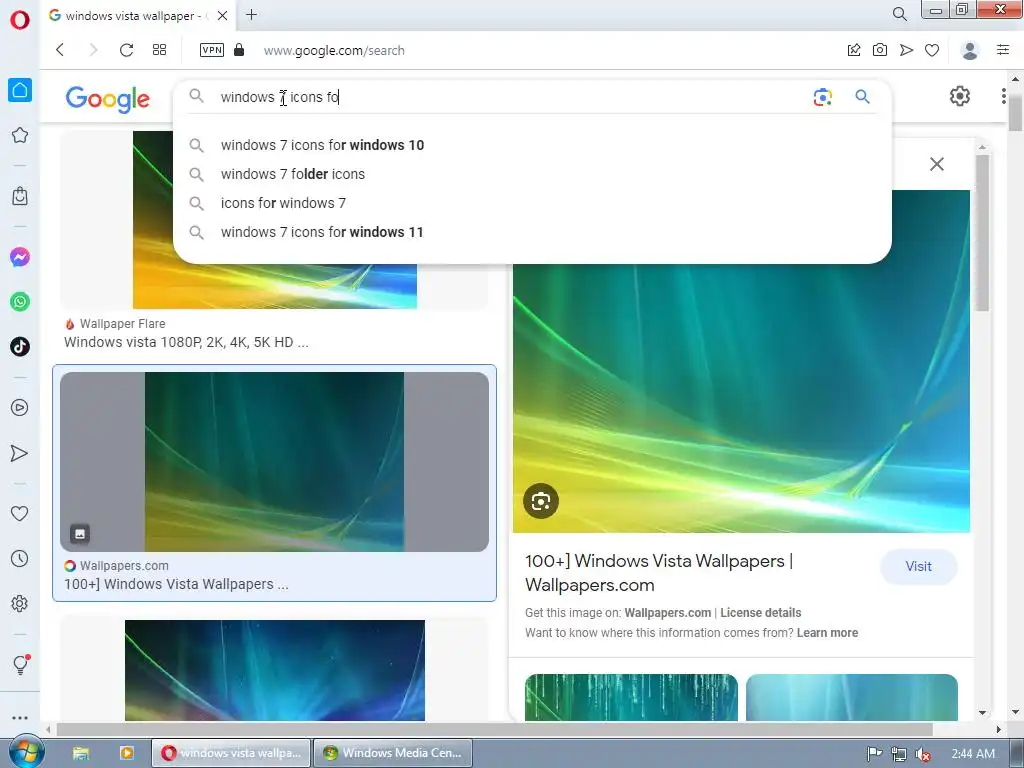Open the network tray icon

click(x=899, y=754)
